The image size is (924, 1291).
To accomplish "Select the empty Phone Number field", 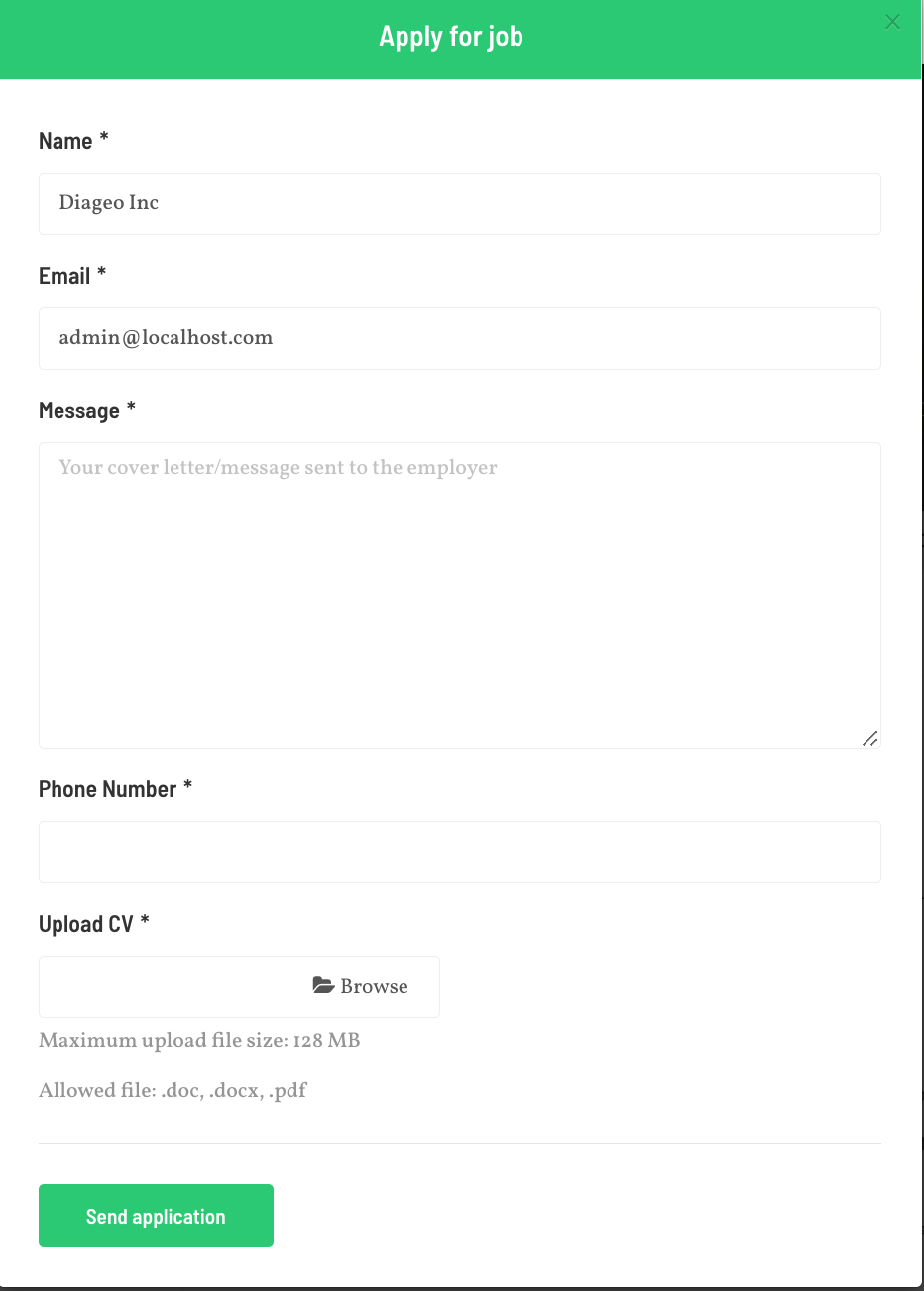I will 460,852.
